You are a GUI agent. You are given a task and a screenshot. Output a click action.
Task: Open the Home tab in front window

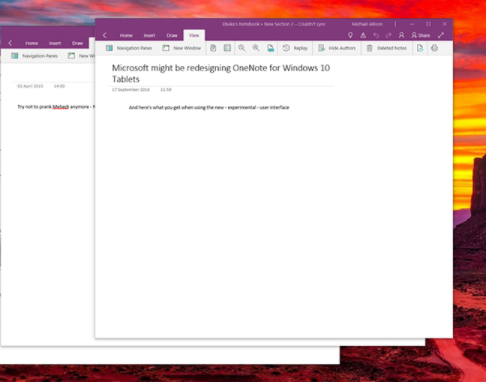[x=126, y=35]
